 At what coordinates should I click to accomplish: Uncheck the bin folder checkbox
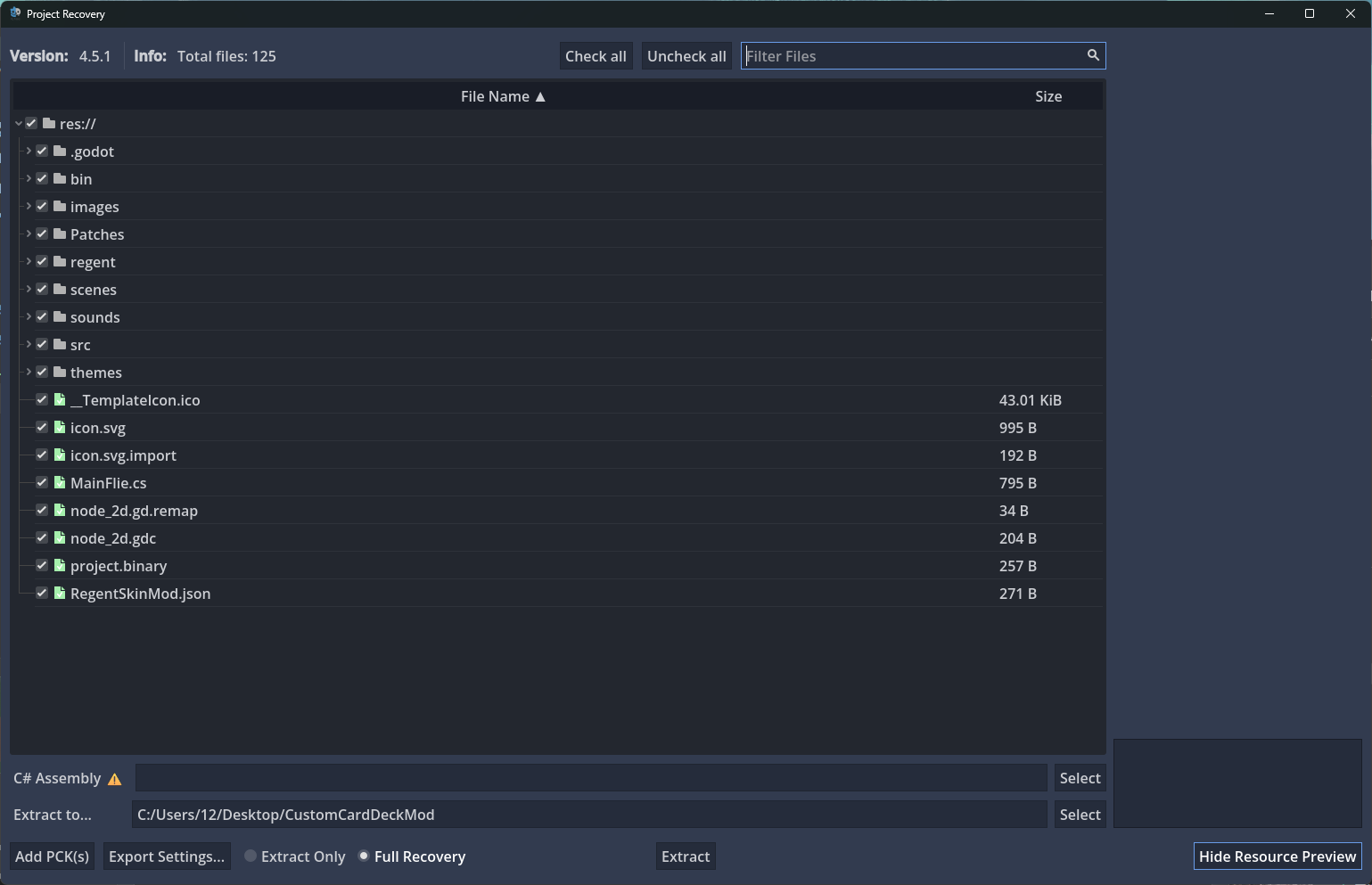tap(42, 178)
